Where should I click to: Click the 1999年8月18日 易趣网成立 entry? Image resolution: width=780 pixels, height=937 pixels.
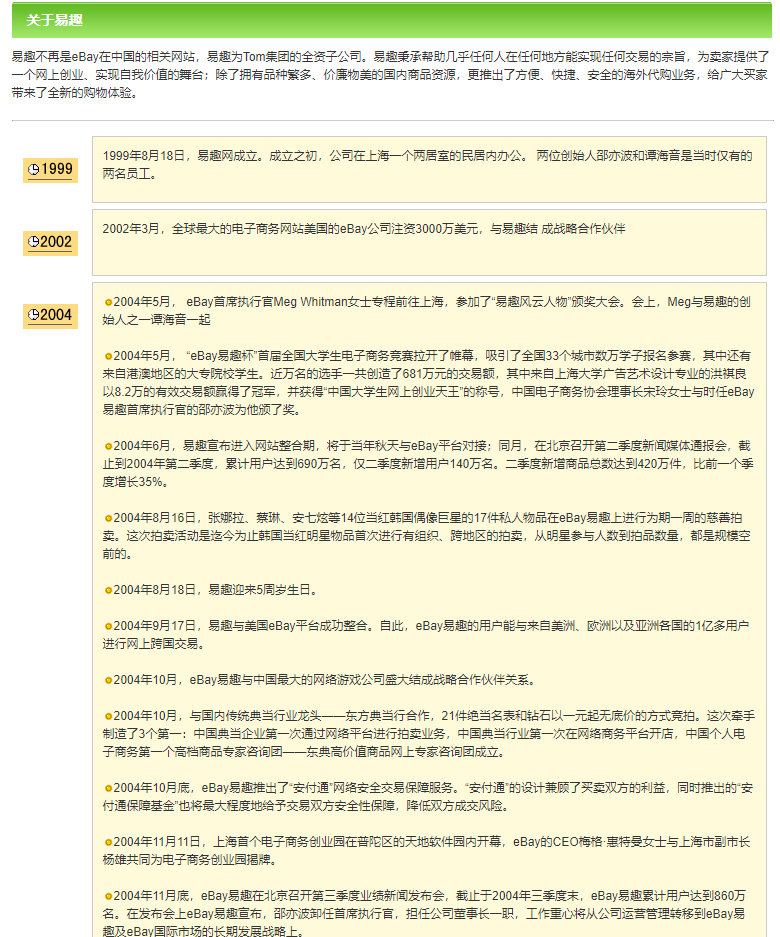point(427,165)
